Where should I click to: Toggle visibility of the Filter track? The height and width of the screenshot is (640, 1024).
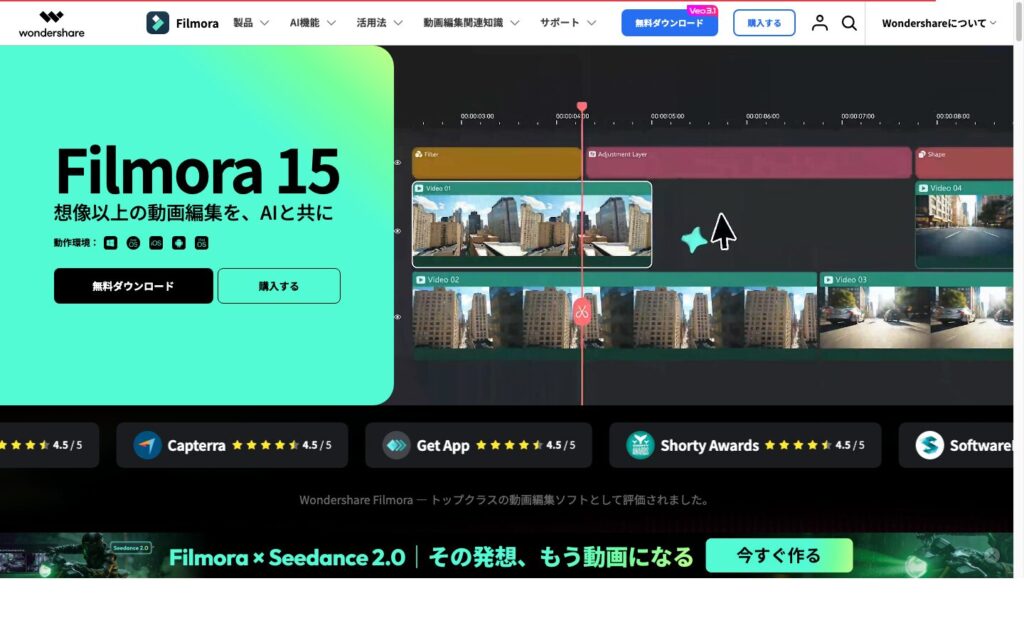(397, 162)
